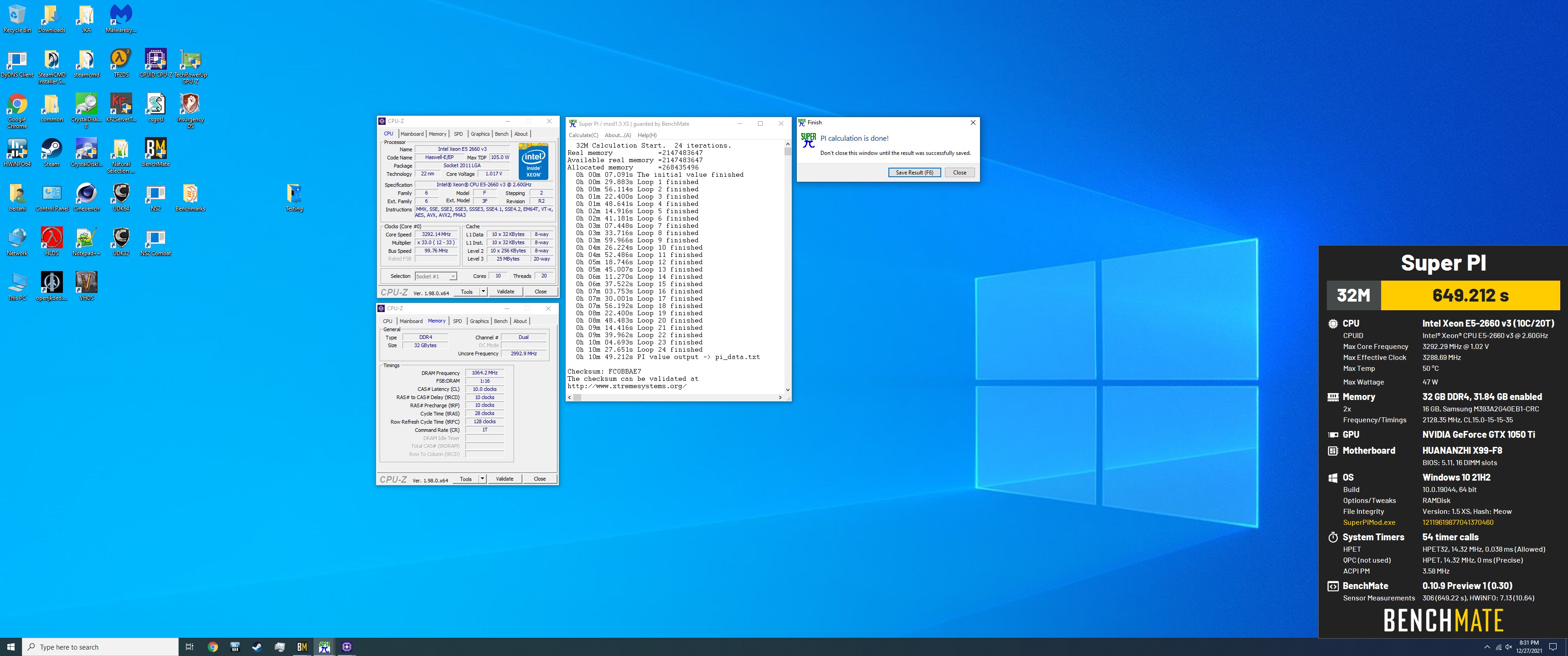Switch to SPD tab in CPU-Z processor window
Screen dimensions: 1568x656
tap(459, 134)
